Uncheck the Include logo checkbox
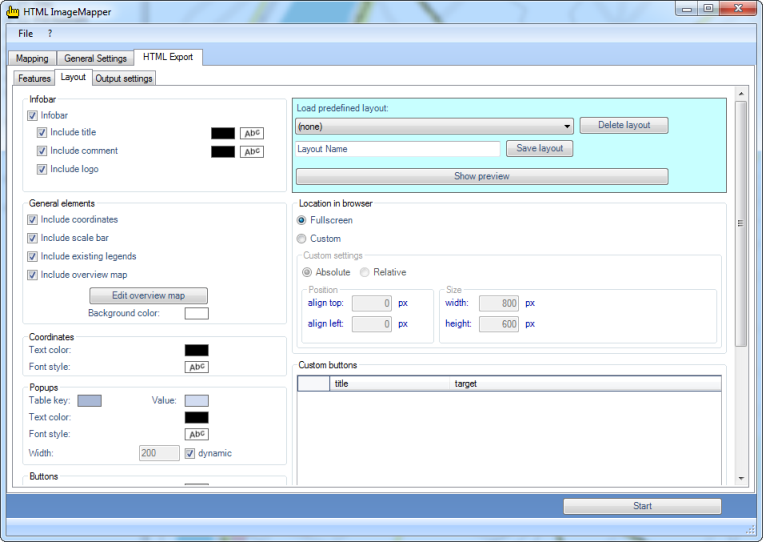763x542 pixels. (42, 170)
